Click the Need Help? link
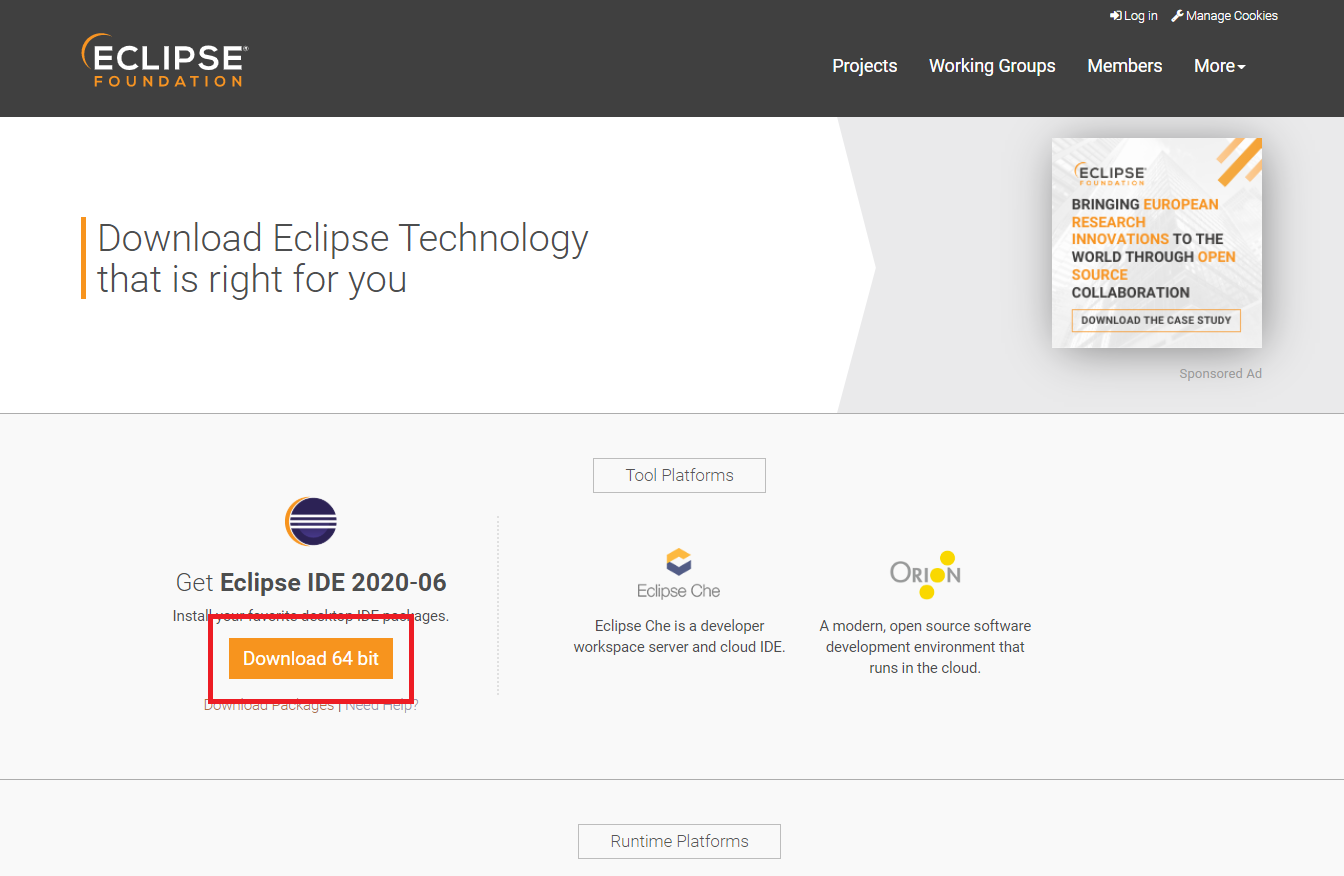This screenshot has width=1344, height=876. [382, 705]
